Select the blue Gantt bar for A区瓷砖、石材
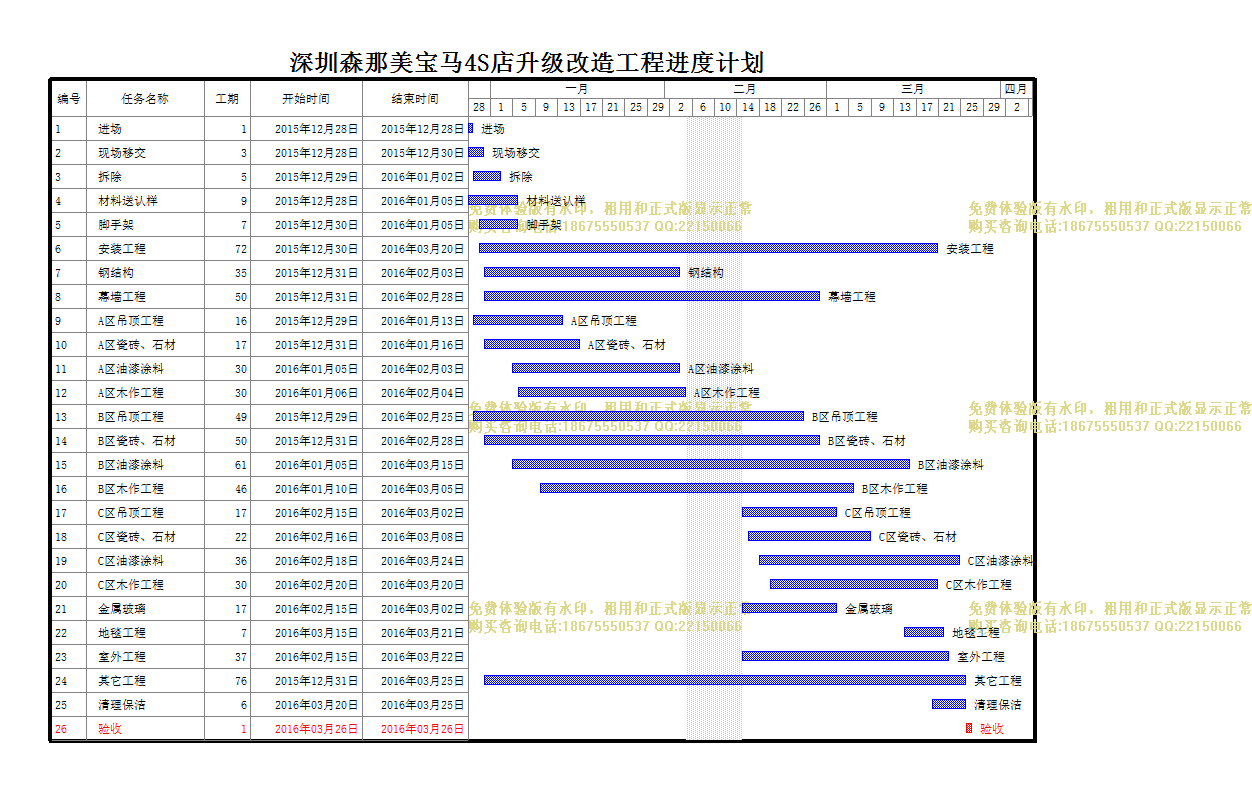 point(532,344)
